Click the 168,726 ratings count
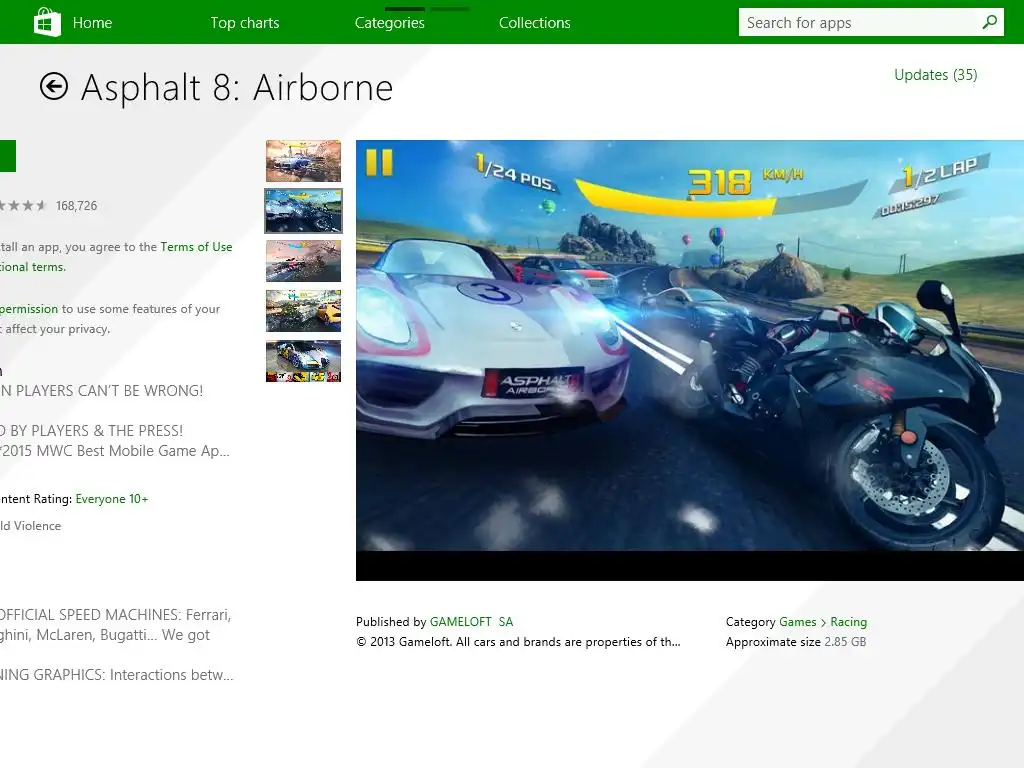Screen dimensions: 1024x768 (x=76, y=206)
